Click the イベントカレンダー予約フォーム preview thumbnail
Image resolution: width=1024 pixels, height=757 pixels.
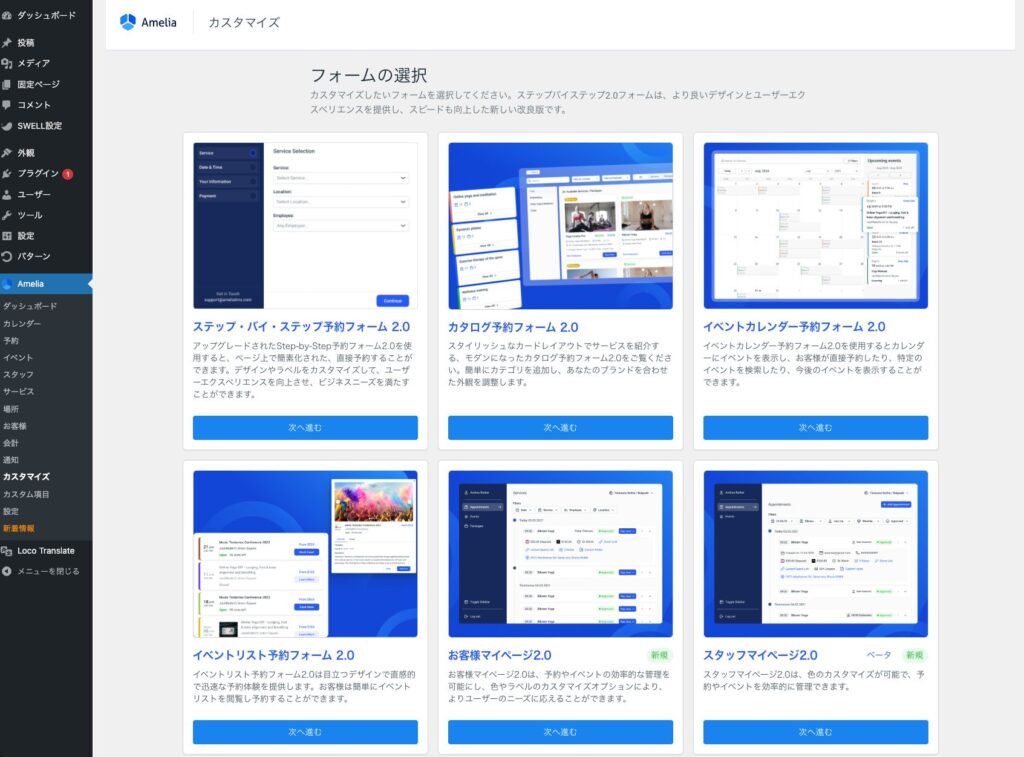pyautogui.click(x=815, y=226)
